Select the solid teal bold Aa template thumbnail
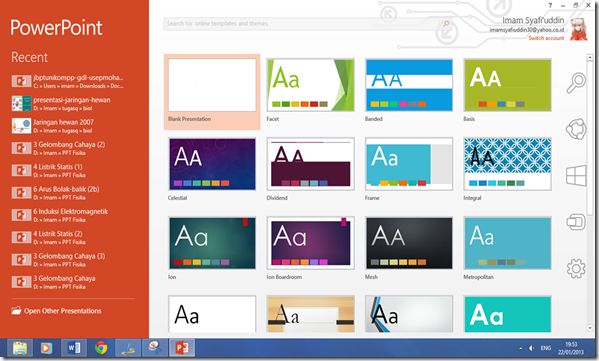Screen dimensions: 599x361 point(507,314)
